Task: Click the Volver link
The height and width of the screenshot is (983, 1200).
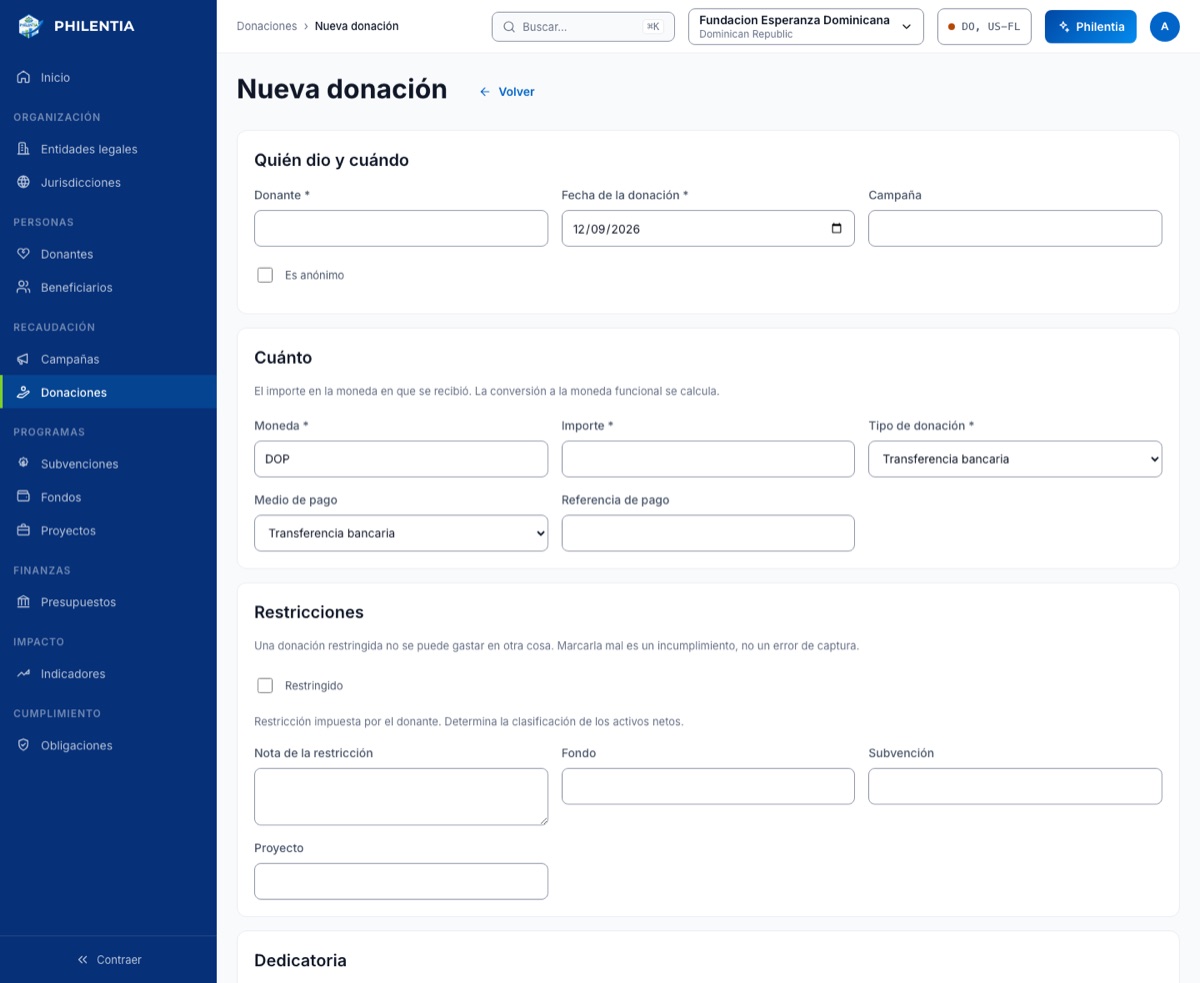Action: (507, 92)
